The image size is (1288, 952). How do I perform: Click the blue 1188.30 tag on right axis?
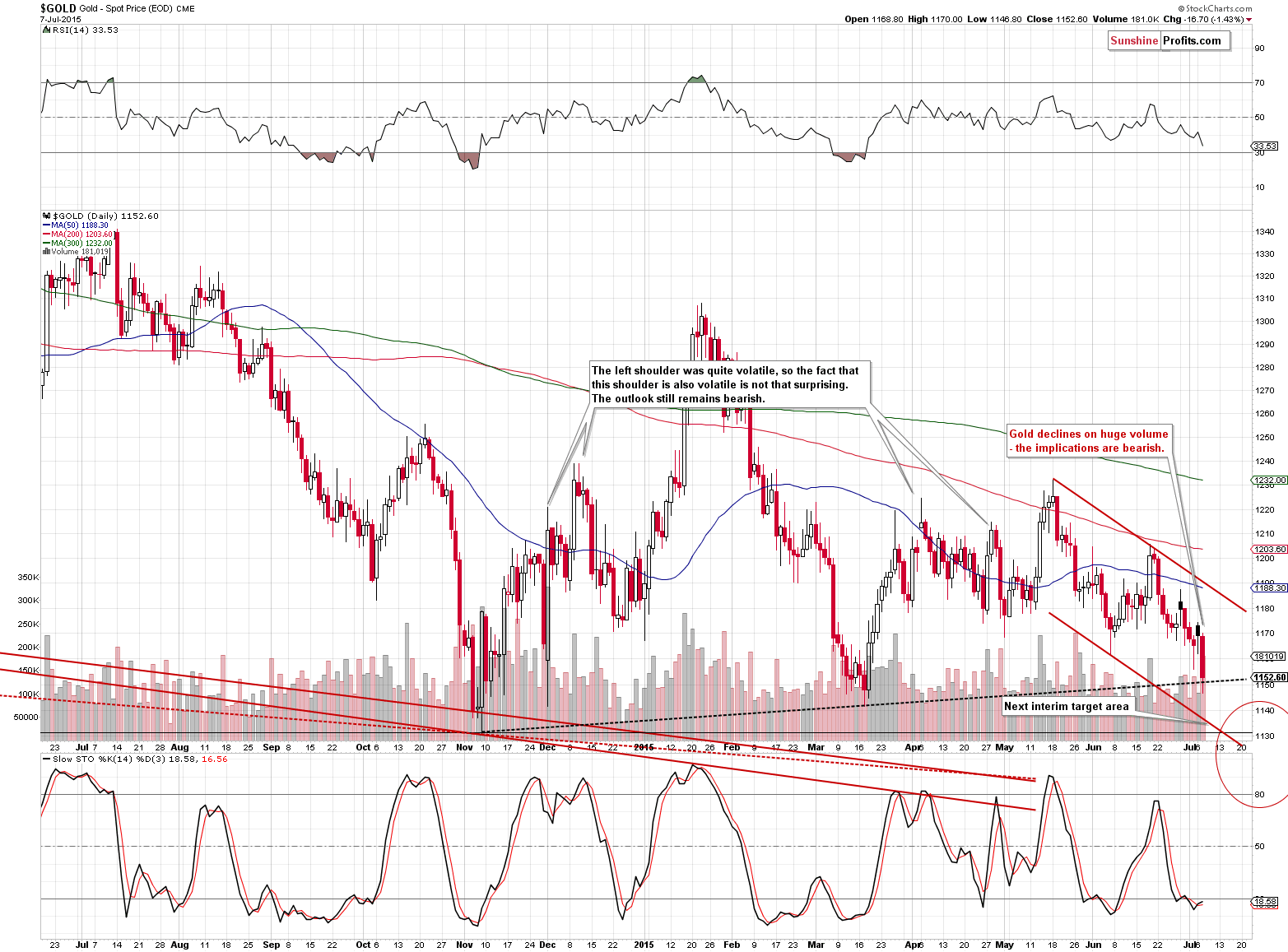(x=1270, y=587)
